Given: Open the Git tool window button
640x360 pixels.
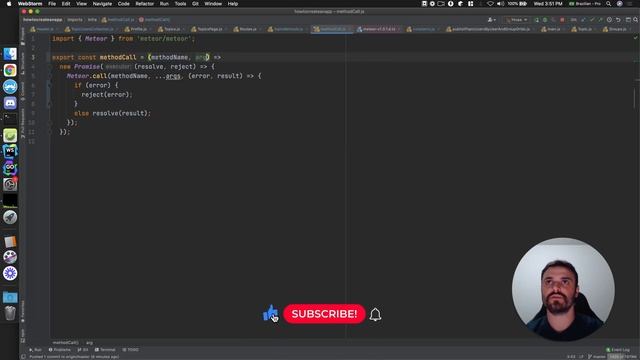Looking at the screenshot, I should pos(83,350).
